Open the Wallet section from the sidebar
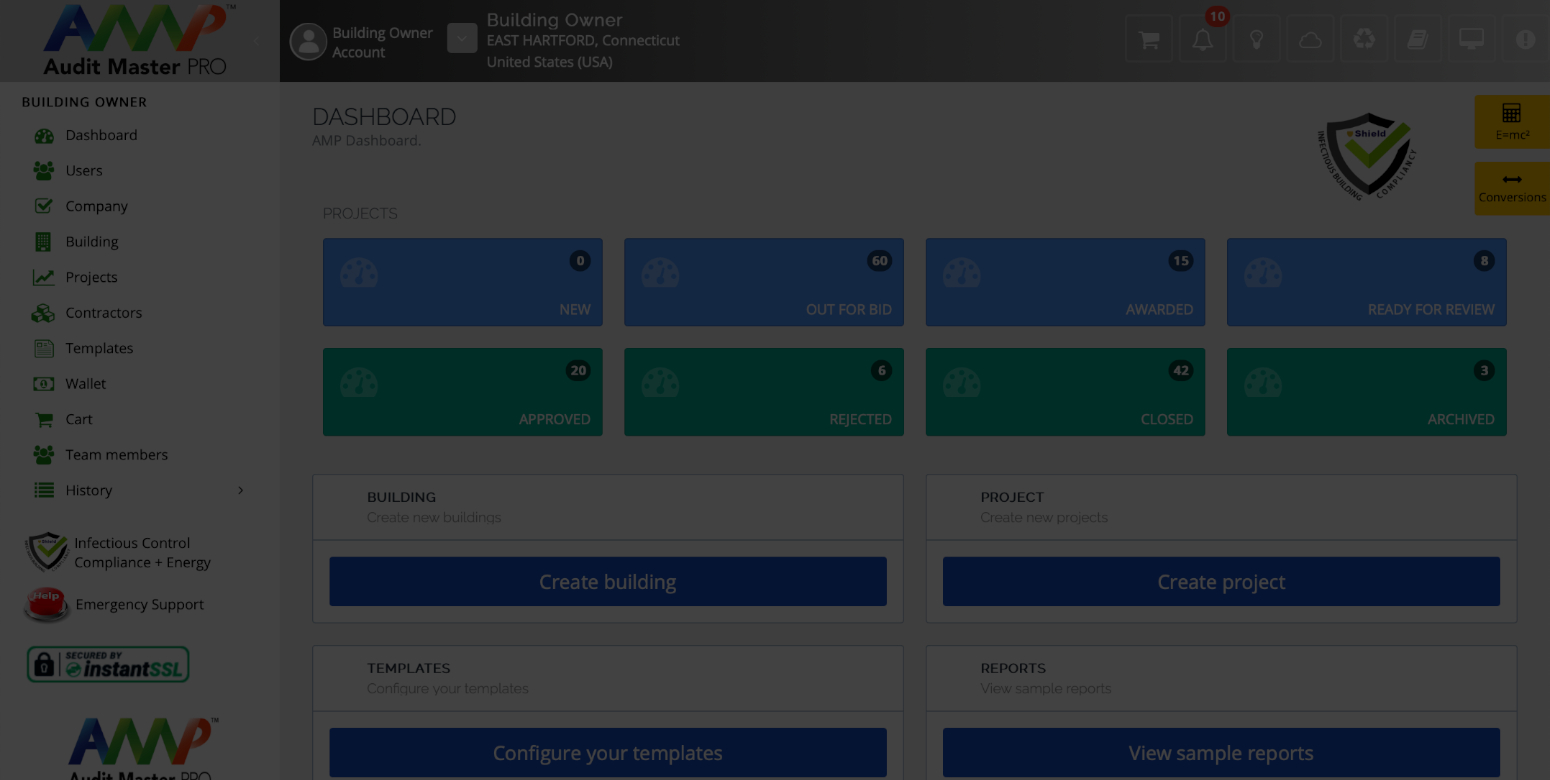This screenshot has height=780, width=1550. click(x=85, y=383)
